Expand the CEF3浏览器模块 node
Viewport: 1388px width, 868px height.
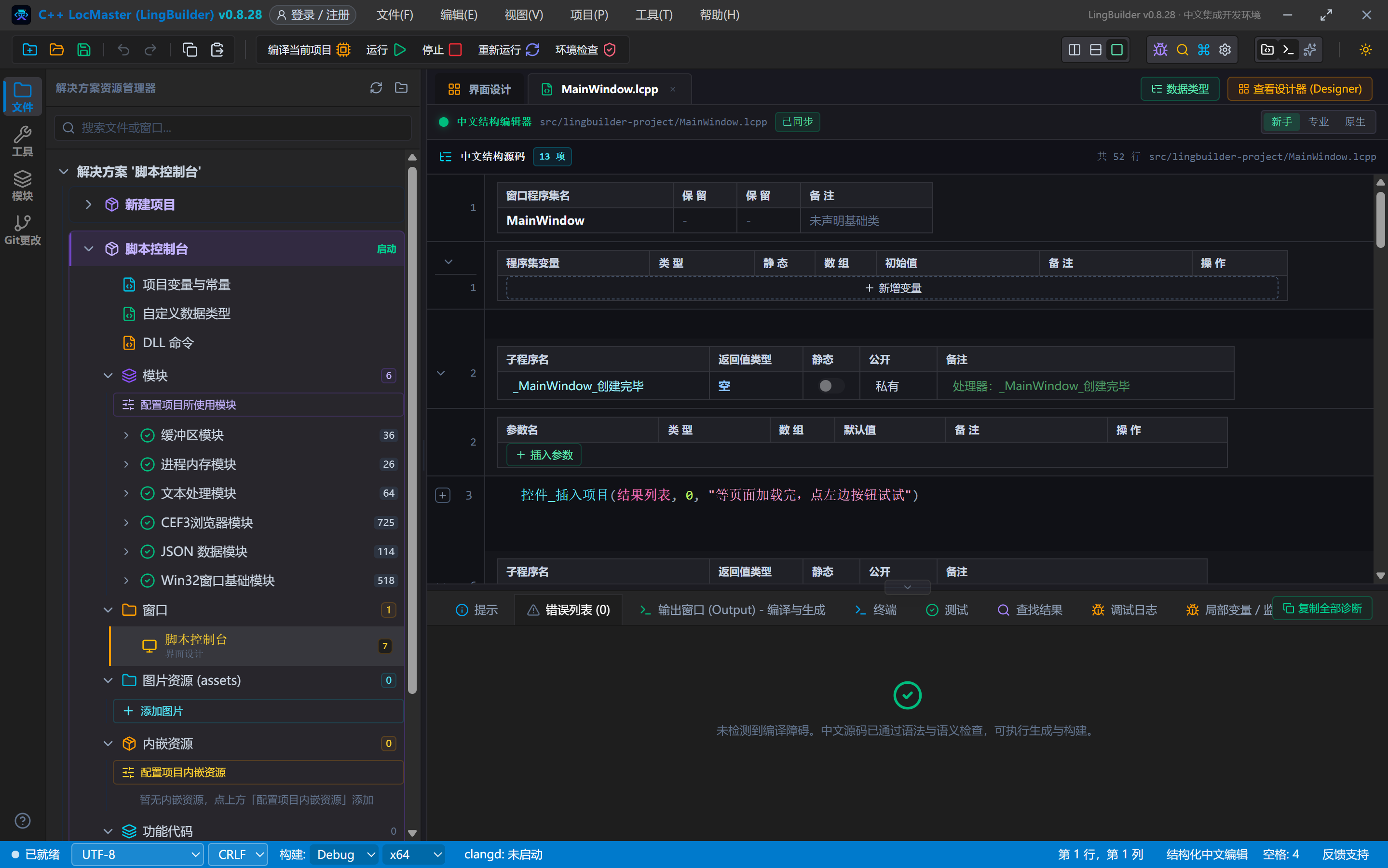[126, 522]
